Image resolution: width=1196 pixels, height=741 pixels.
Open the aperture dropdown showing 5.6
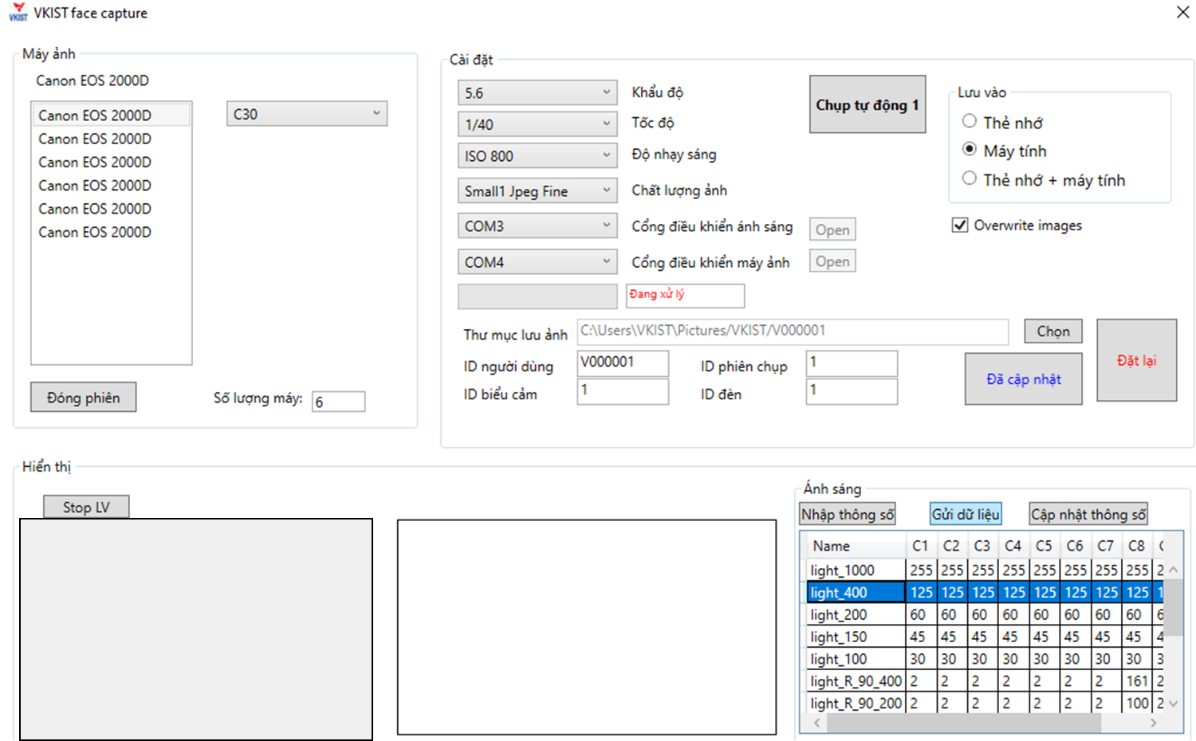pyautogui.click(x=537, y=93)
